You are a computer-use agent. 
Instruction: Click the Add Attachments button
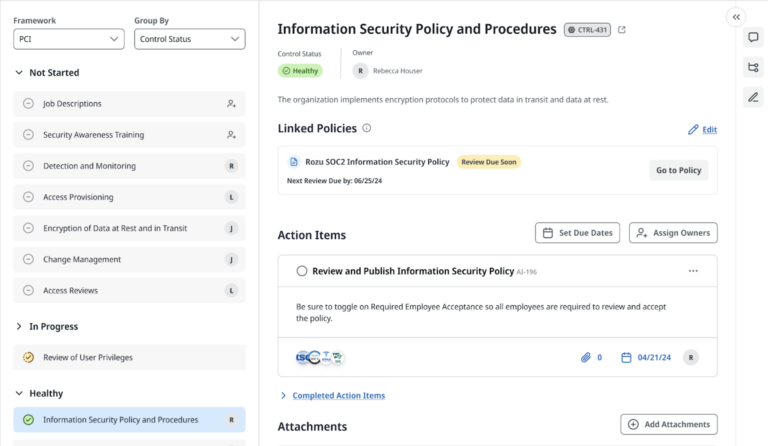[x=668, y=424]
